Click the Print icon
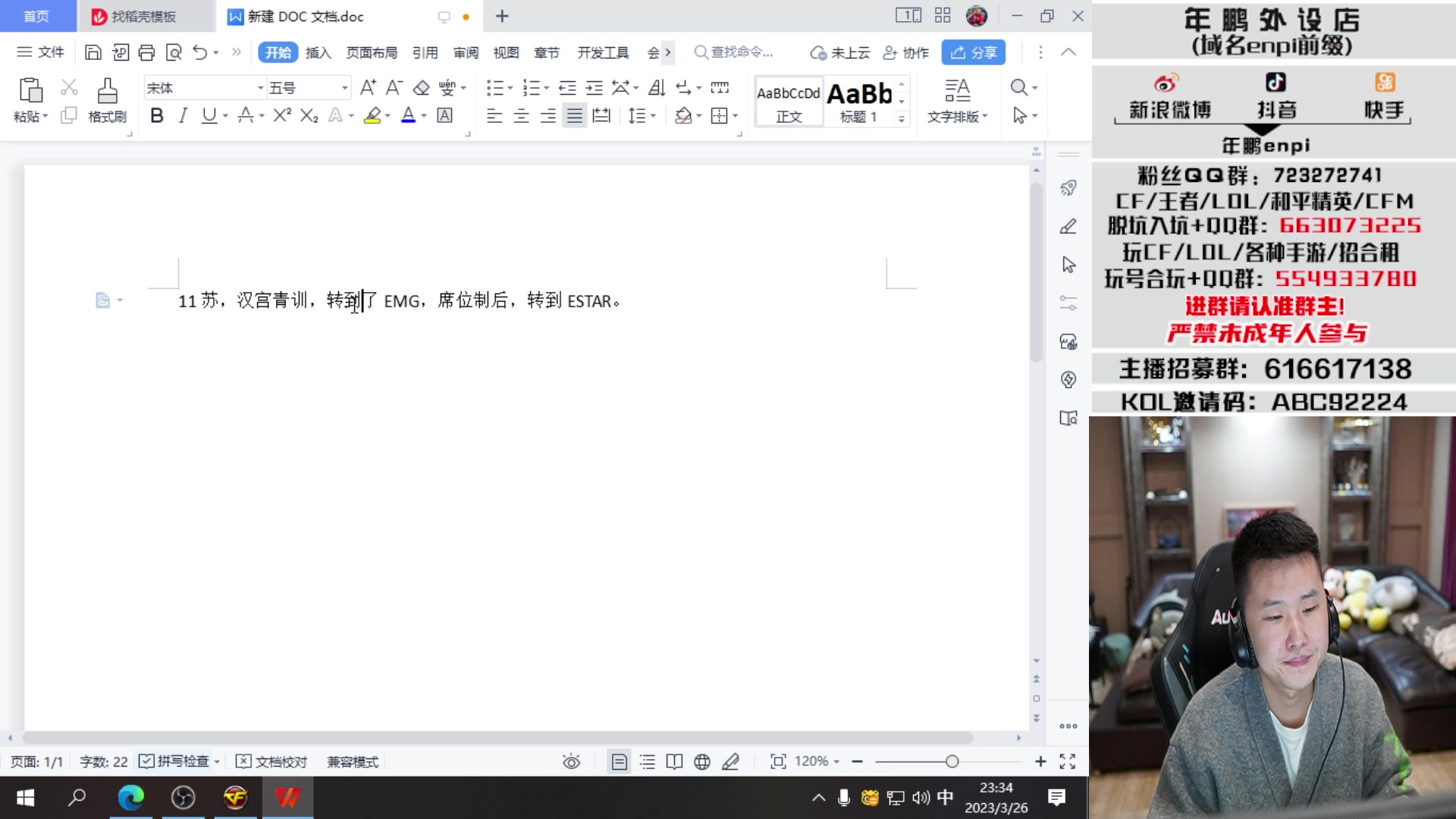1456x819 pixels. [146, 52]
